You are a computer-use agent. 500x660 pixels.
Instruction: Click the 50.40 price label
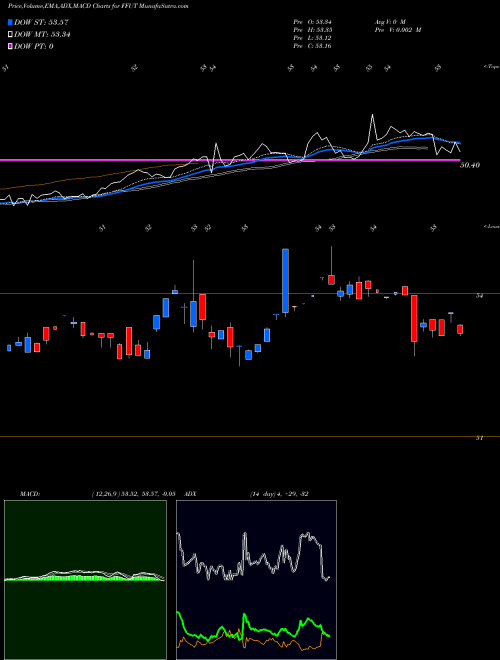[x=470, y=165]
